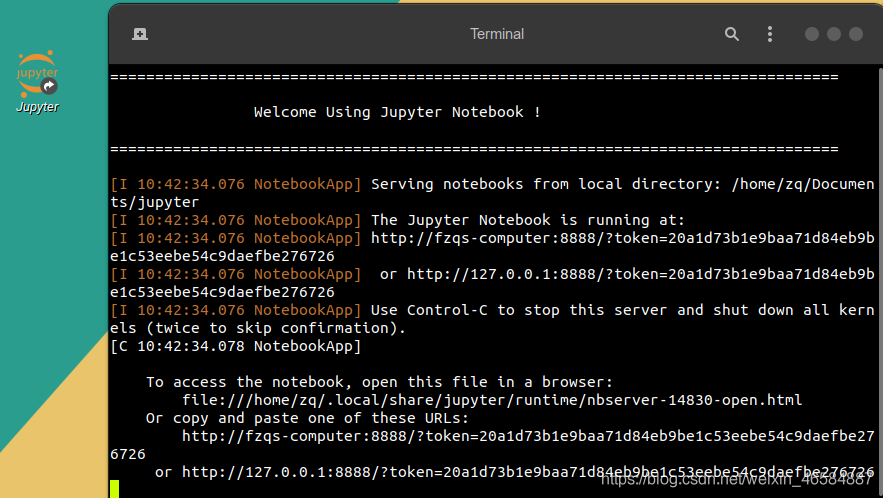Click the 'Welcome Using Jupyter Notebook !' text
Viewport: 883px width, 498px height.
397,112
